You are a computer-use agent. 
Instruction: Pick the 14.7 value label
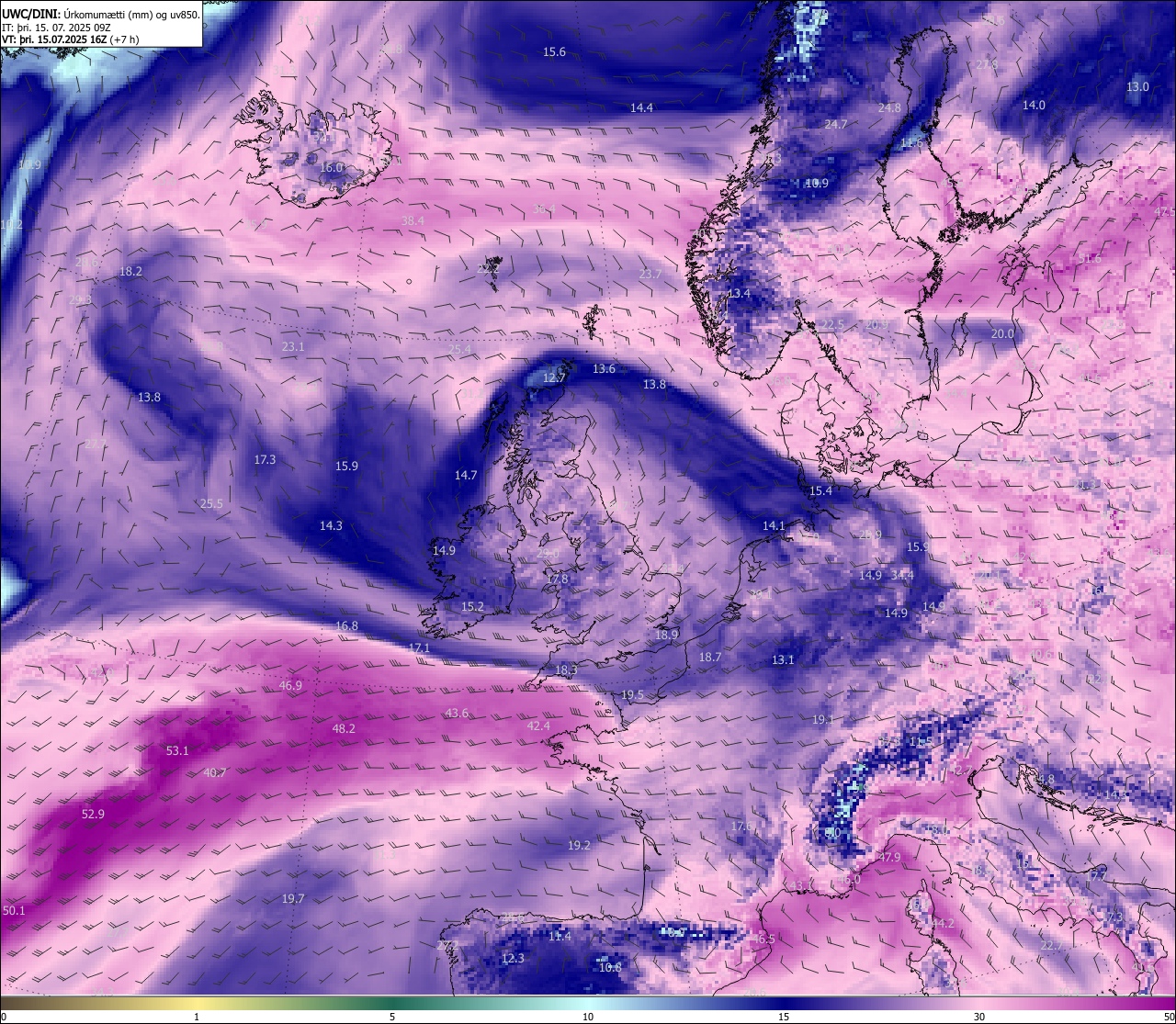(x=466, y=475)
